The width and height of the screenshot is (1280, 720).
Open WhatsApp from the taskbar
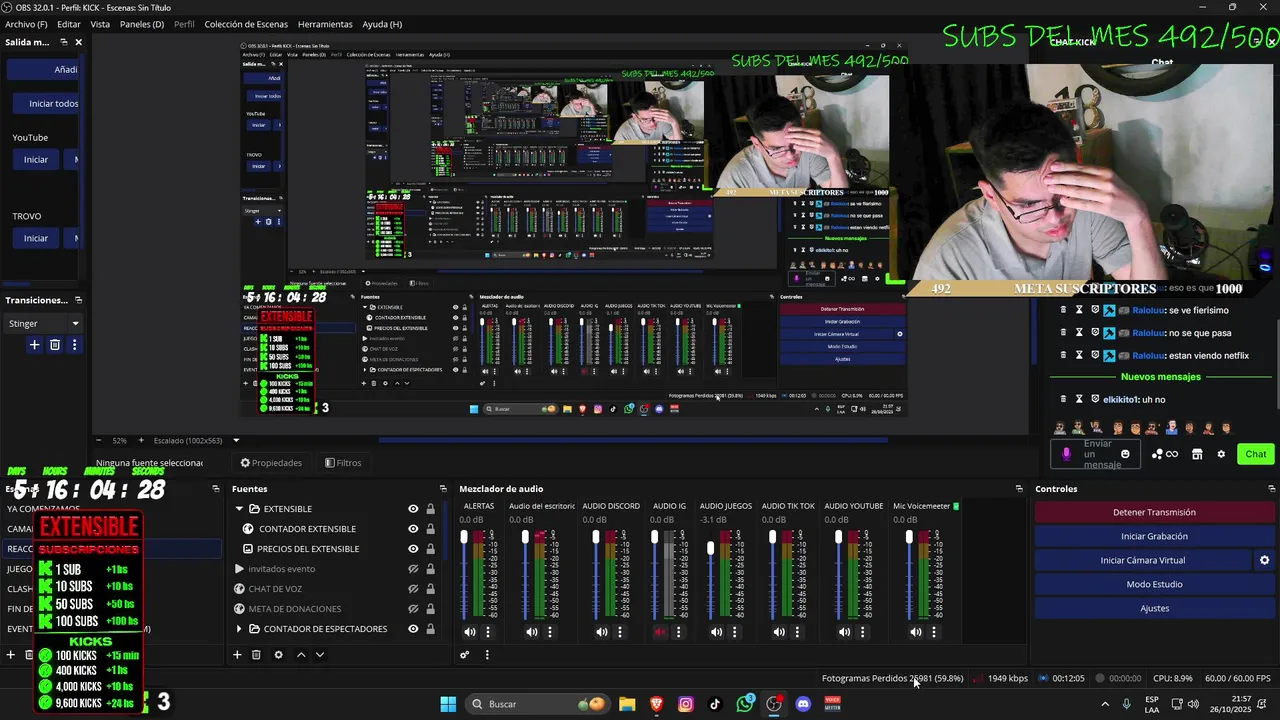click(745, 704)
